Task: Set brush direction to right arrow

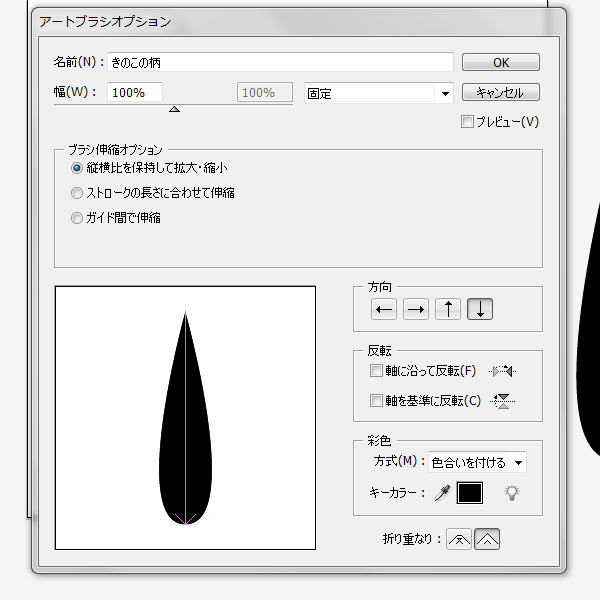Action: coord(416,309)
